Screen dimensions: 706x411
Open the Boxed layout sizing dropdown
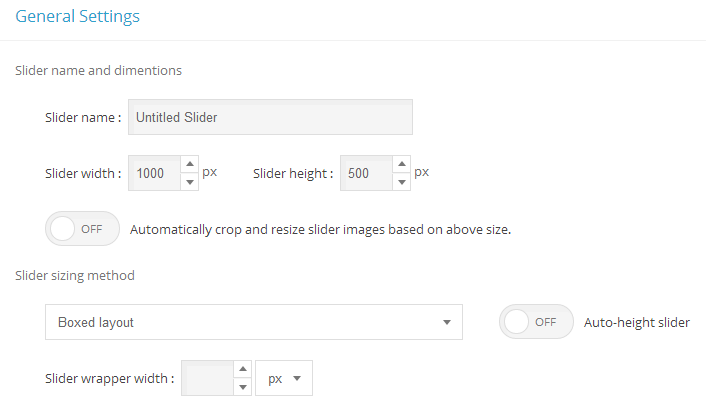[253, 322]
